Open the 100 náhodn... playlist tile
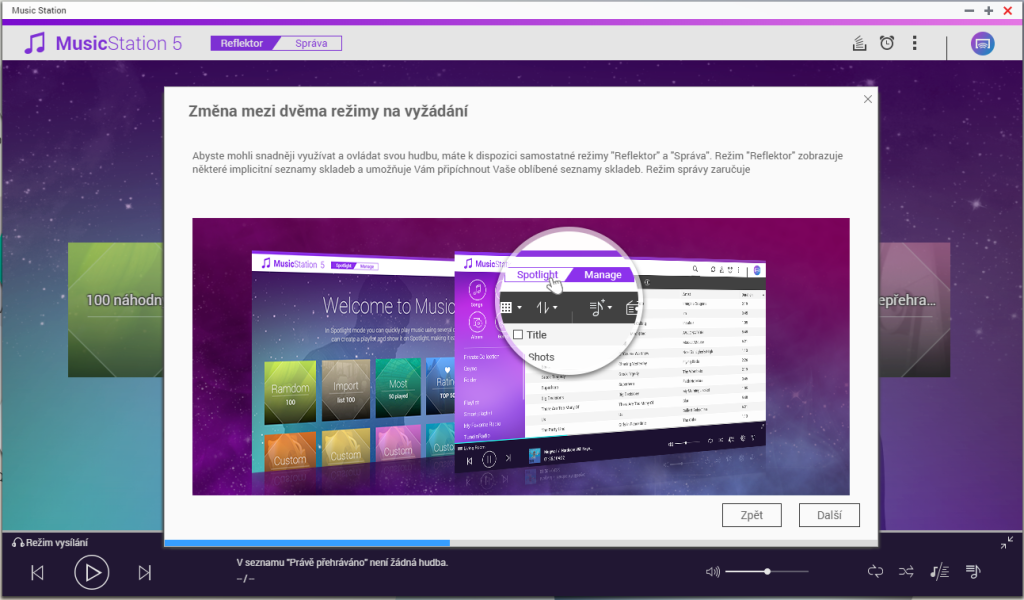The image size is (1024, 600). pyautogui.click(x=116, y=309)
